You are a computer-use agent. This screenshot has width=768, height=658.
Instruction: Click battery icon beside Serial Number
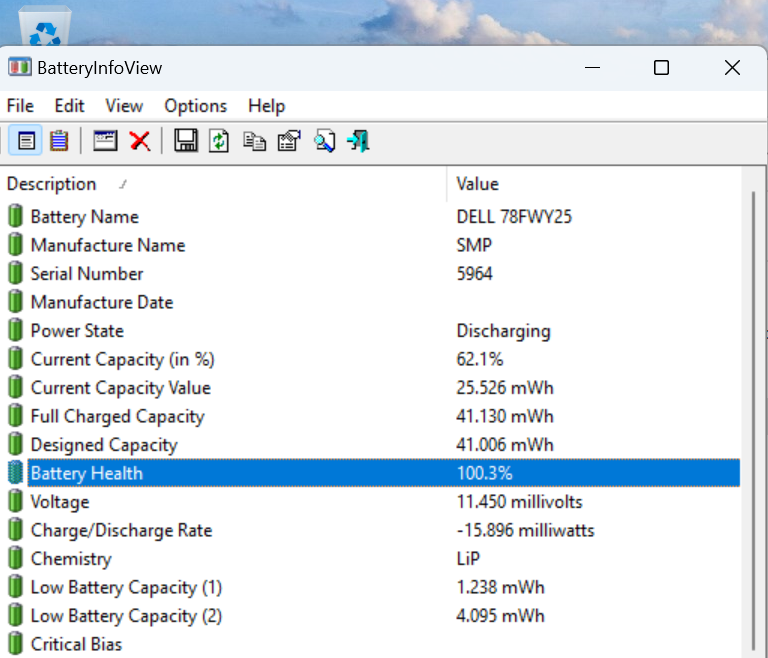click(16, 273)
